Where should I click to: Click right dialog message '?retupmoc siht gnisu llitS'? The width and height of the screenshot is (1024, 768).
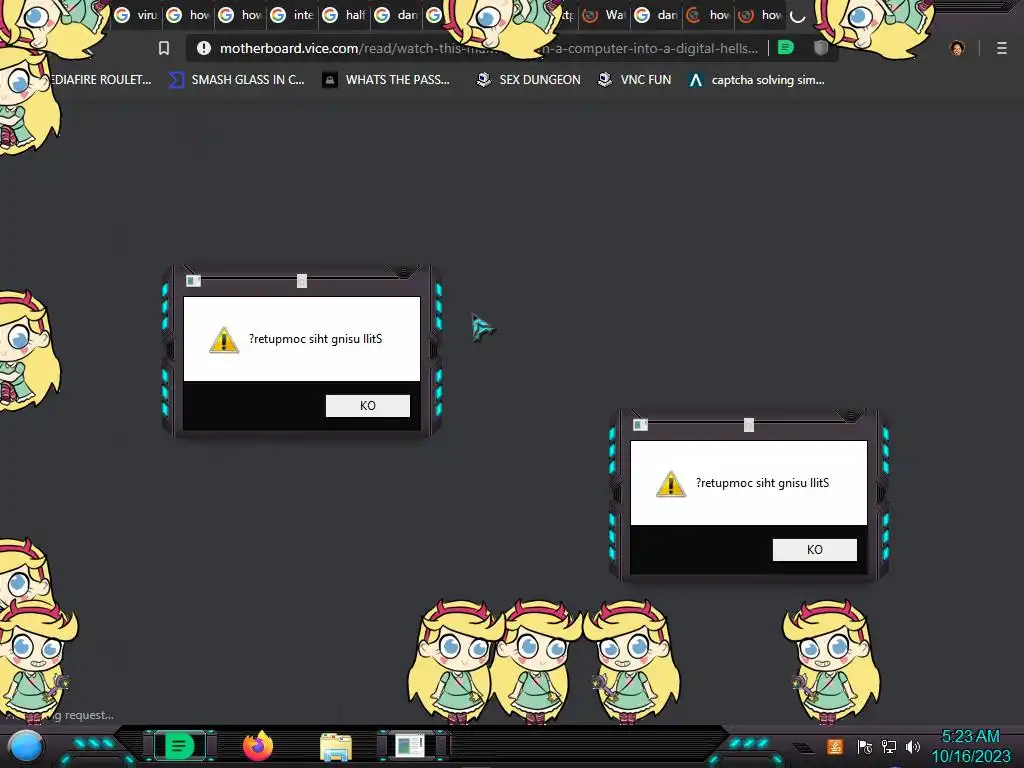(x=762, y=483)
